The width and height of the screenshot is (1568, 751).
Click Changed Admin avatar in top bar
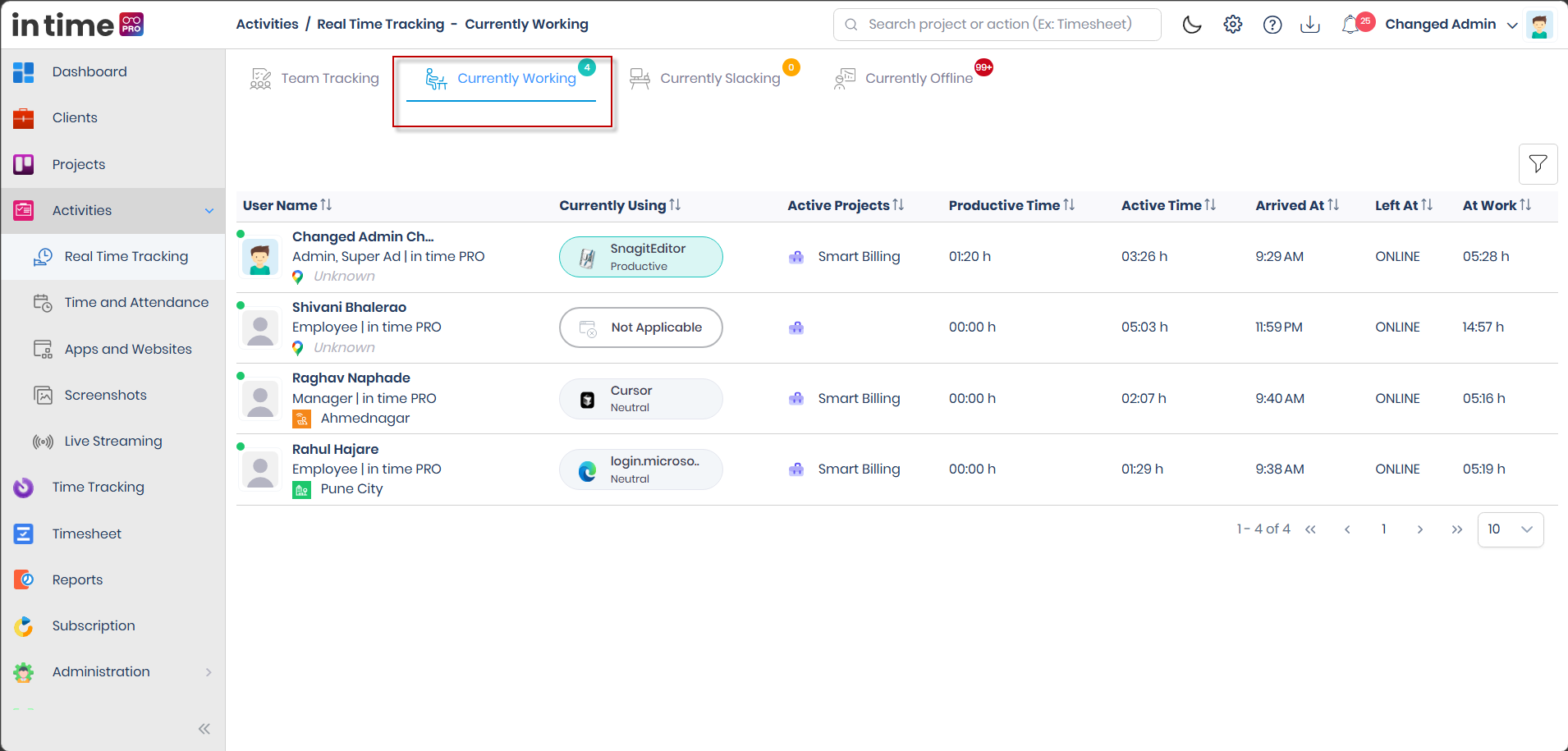tap(1539, 25)
